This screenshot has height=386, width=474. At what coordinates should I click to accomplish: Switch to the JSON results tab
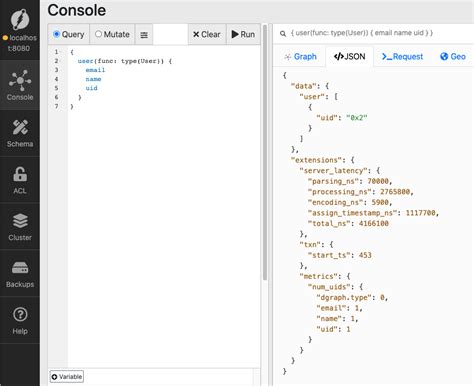pyautogui.click(x=349, y=57)
